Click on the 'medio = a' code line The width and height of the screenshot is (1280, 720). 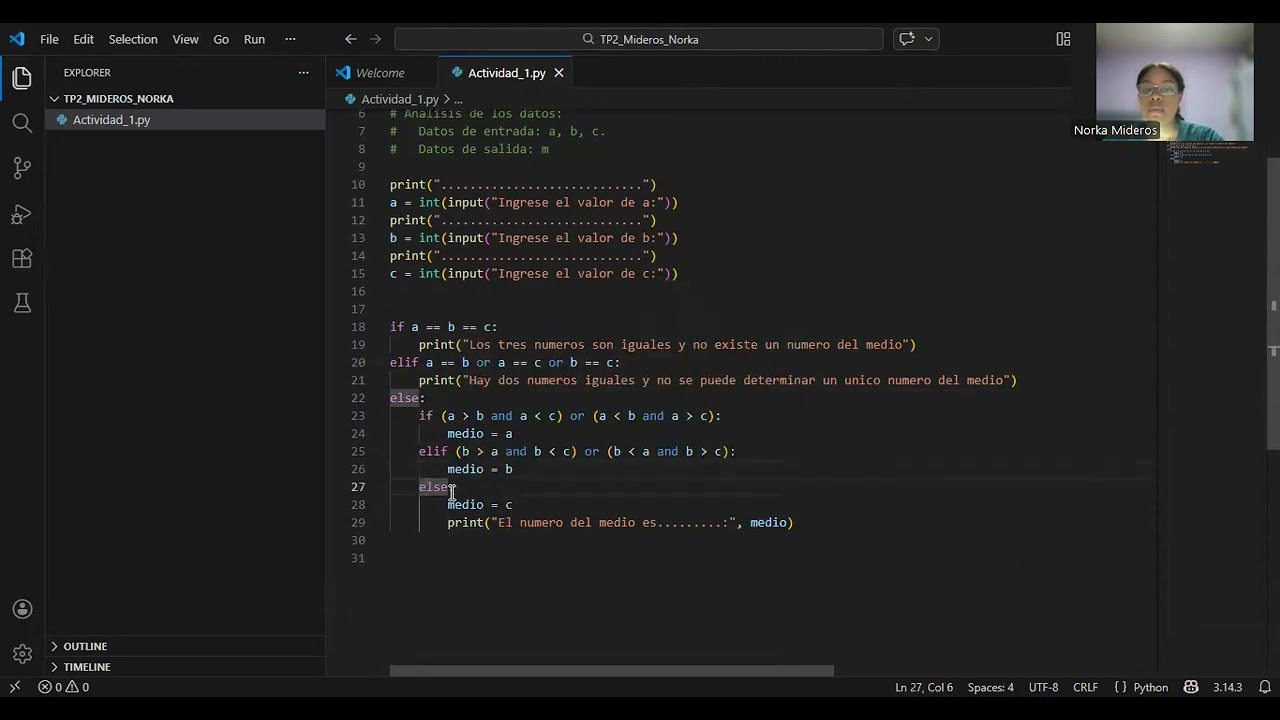[480, 433]
